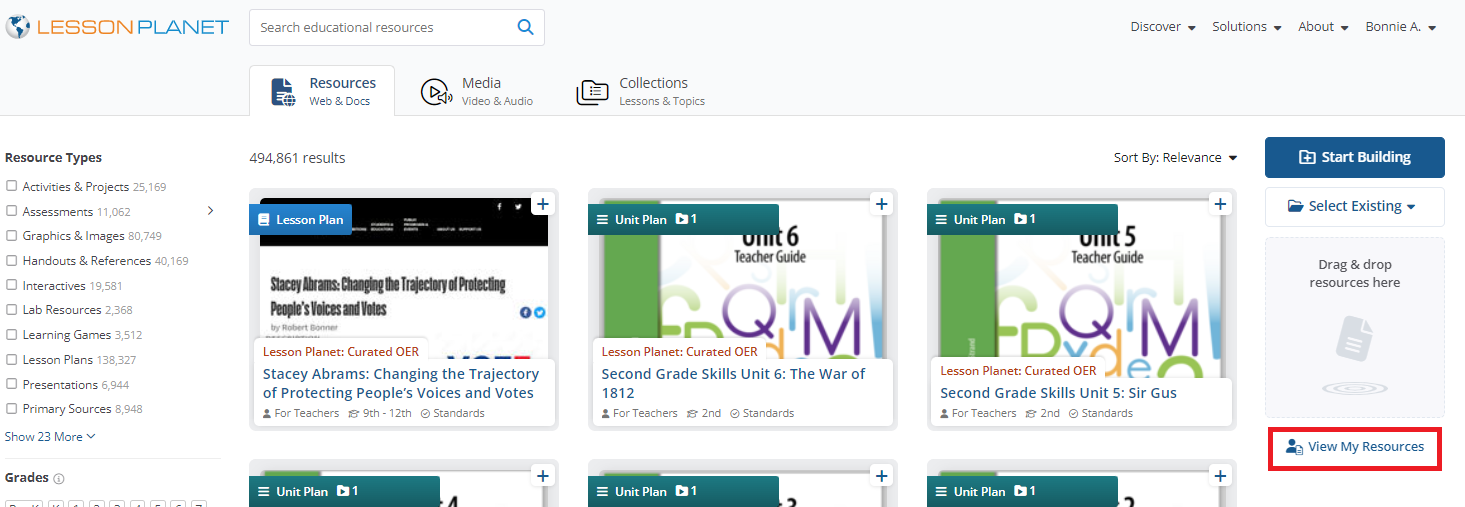Open Stacey Abrams Changing the Trajectory title link
This screenshot has width=1465, height=507.
401,383
